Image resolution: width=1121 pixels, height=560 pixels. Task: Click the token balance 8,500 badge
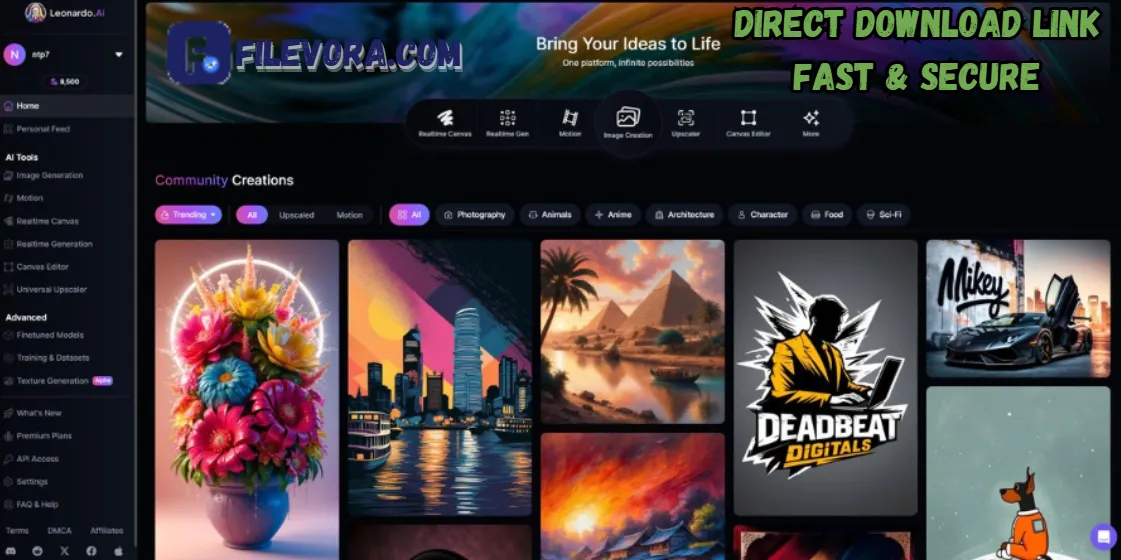[64, 82]
